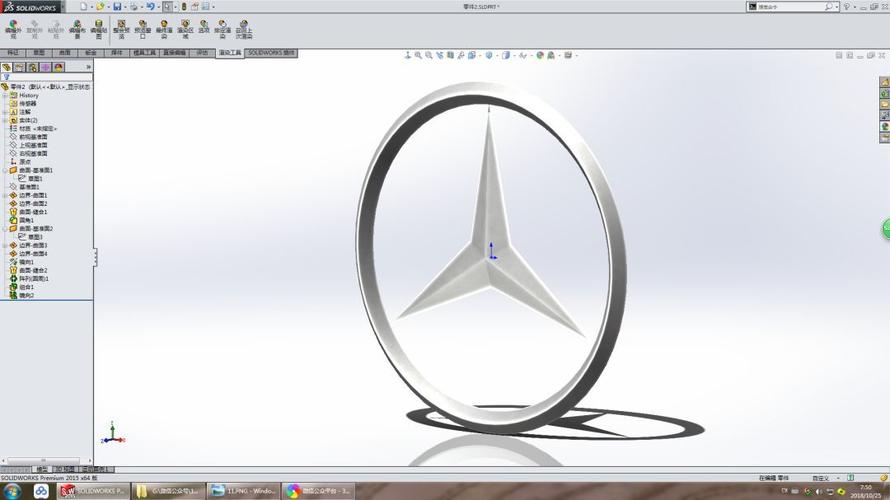The width and height of the screenshot is (890, 500).
Task: Create a new document
Action: [x=83, y=7]
